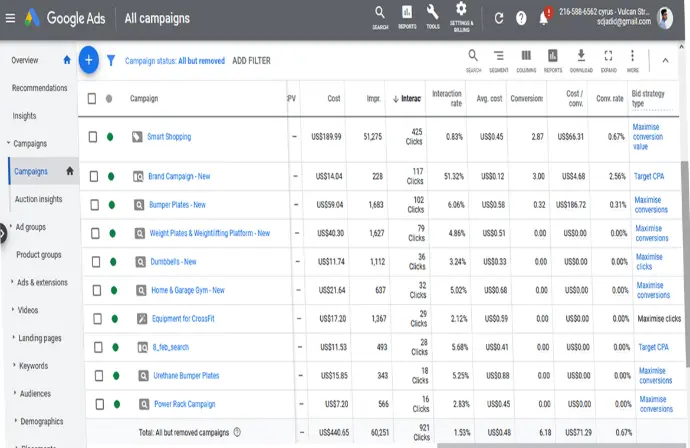The width and height of the screenshot is (690, 448).
Task: Select the highlighted Campaigns sidebar item
Action: tap(43, 171)
